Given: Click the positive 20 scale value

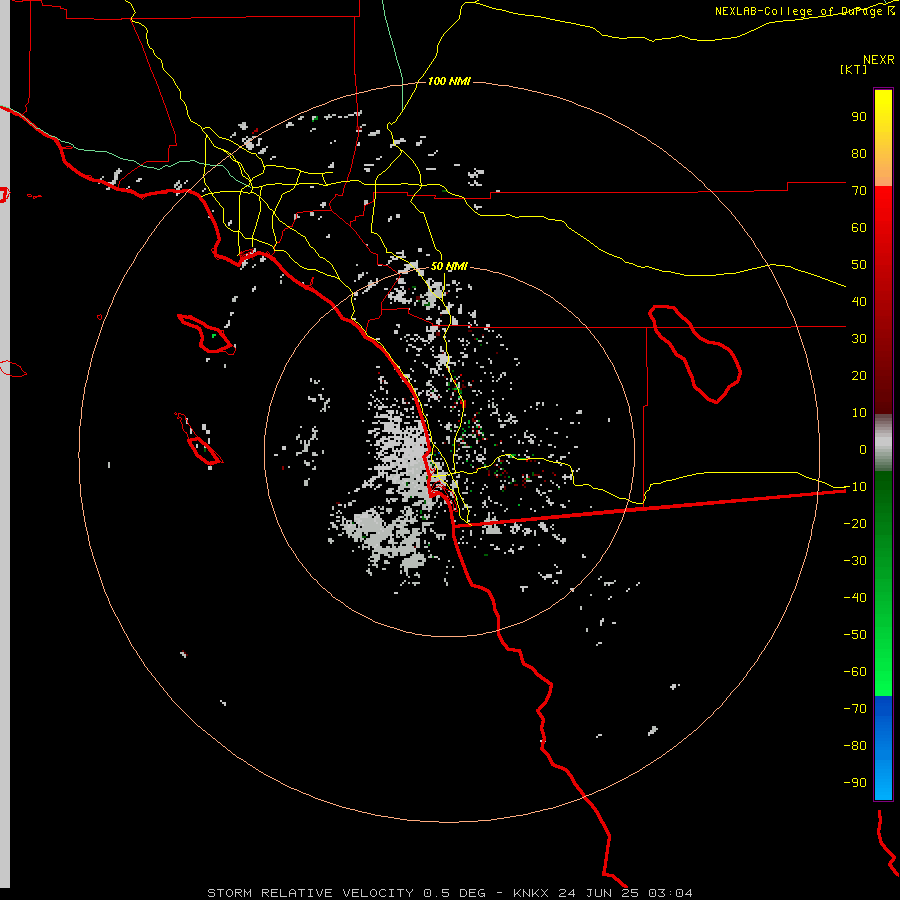Looking at the screenshot, I should [x=859, y=375].
